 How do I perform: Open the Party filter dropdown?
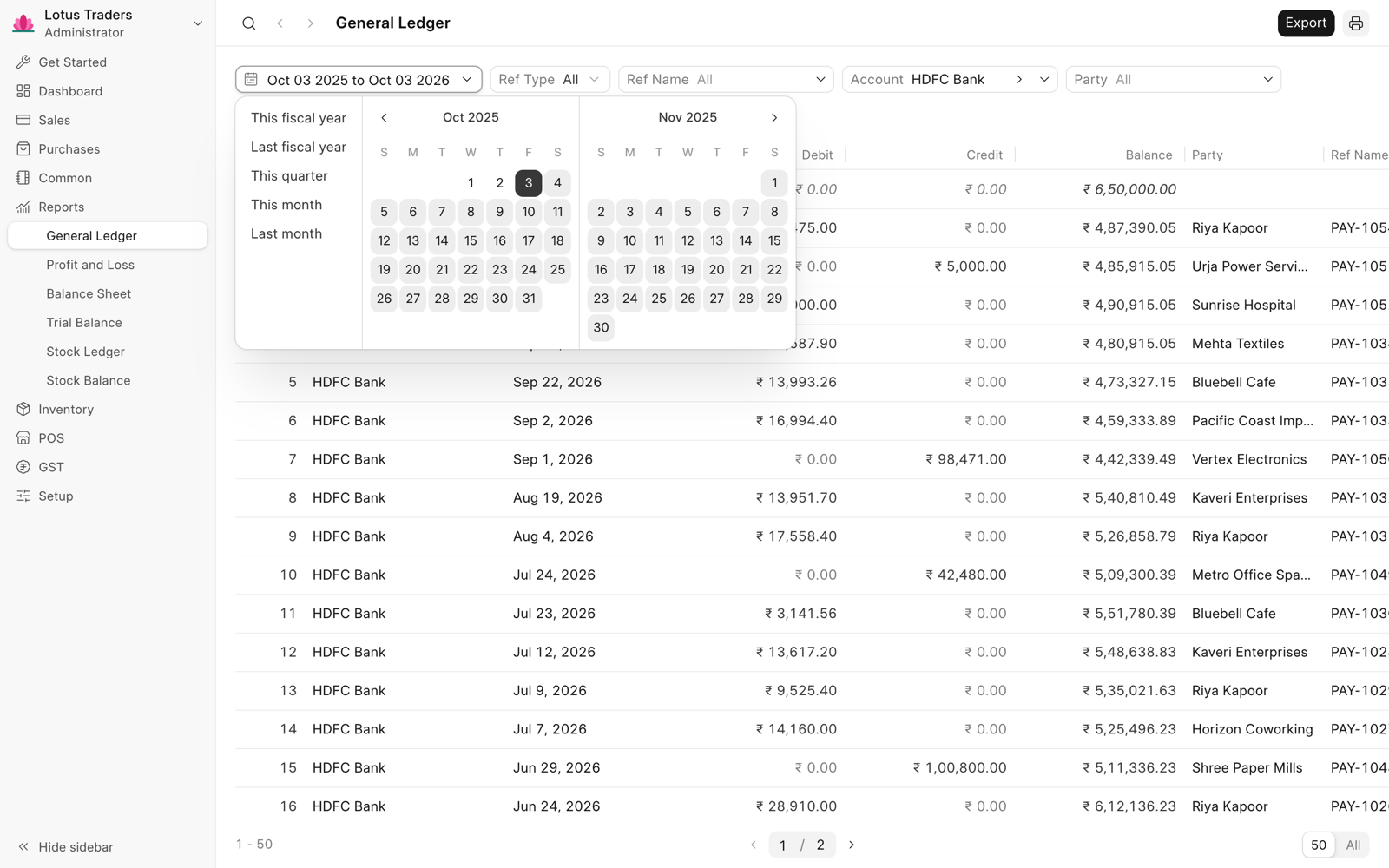tap(1174, 80)
